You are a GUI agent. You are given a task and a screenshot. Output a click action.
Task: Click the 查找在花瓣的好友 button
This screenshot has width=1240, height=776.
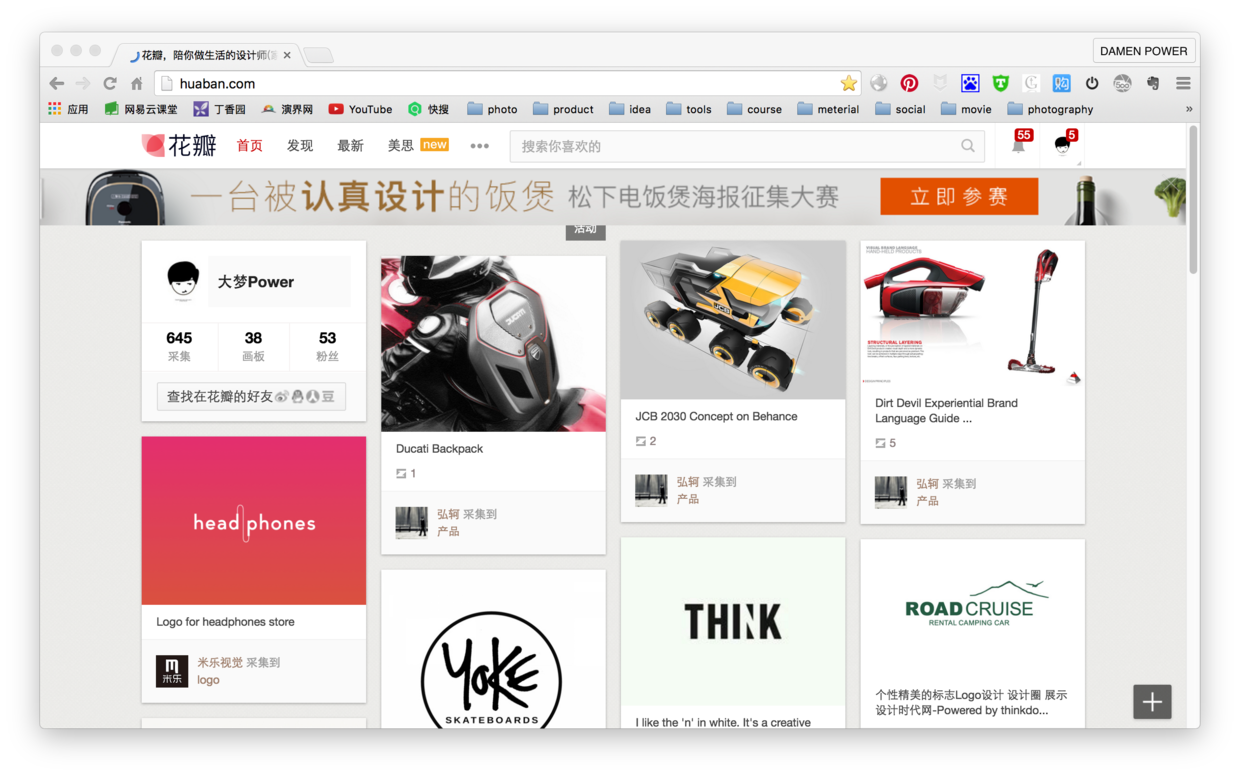point(251,397)
